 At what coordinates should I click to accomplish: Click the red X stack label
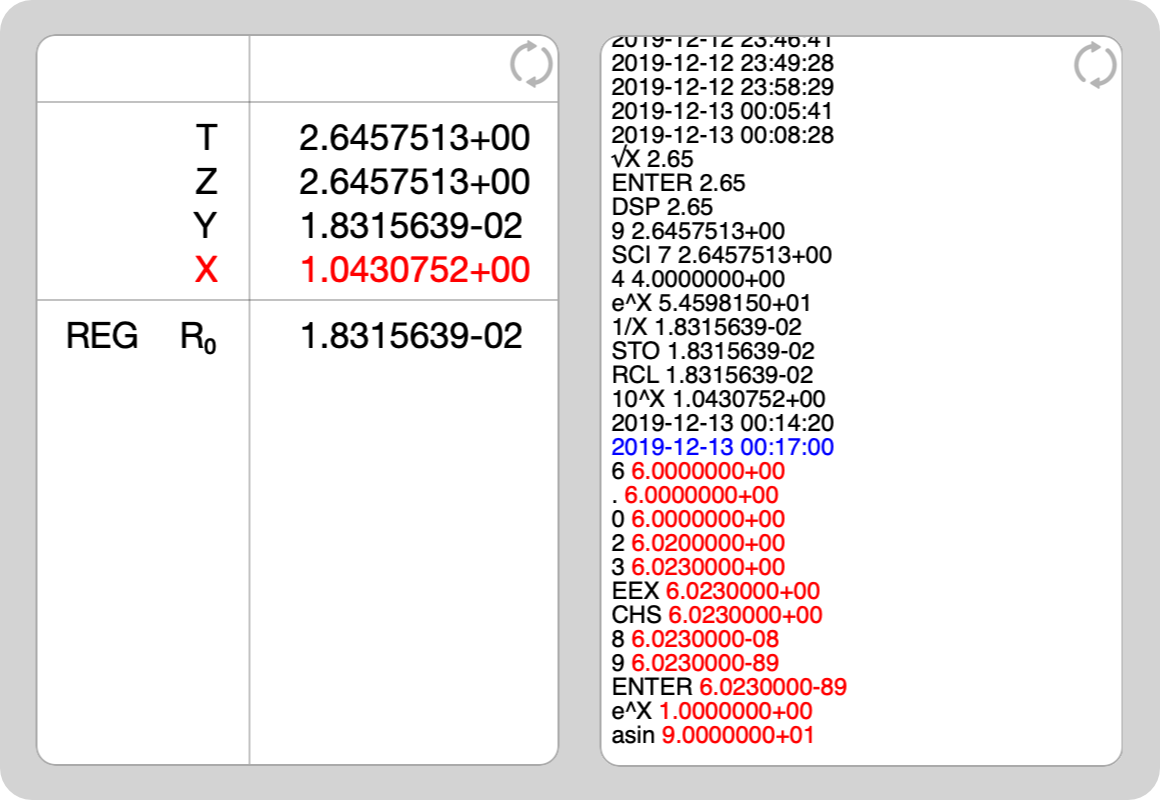pyautogui.click(x=206, y=270)
